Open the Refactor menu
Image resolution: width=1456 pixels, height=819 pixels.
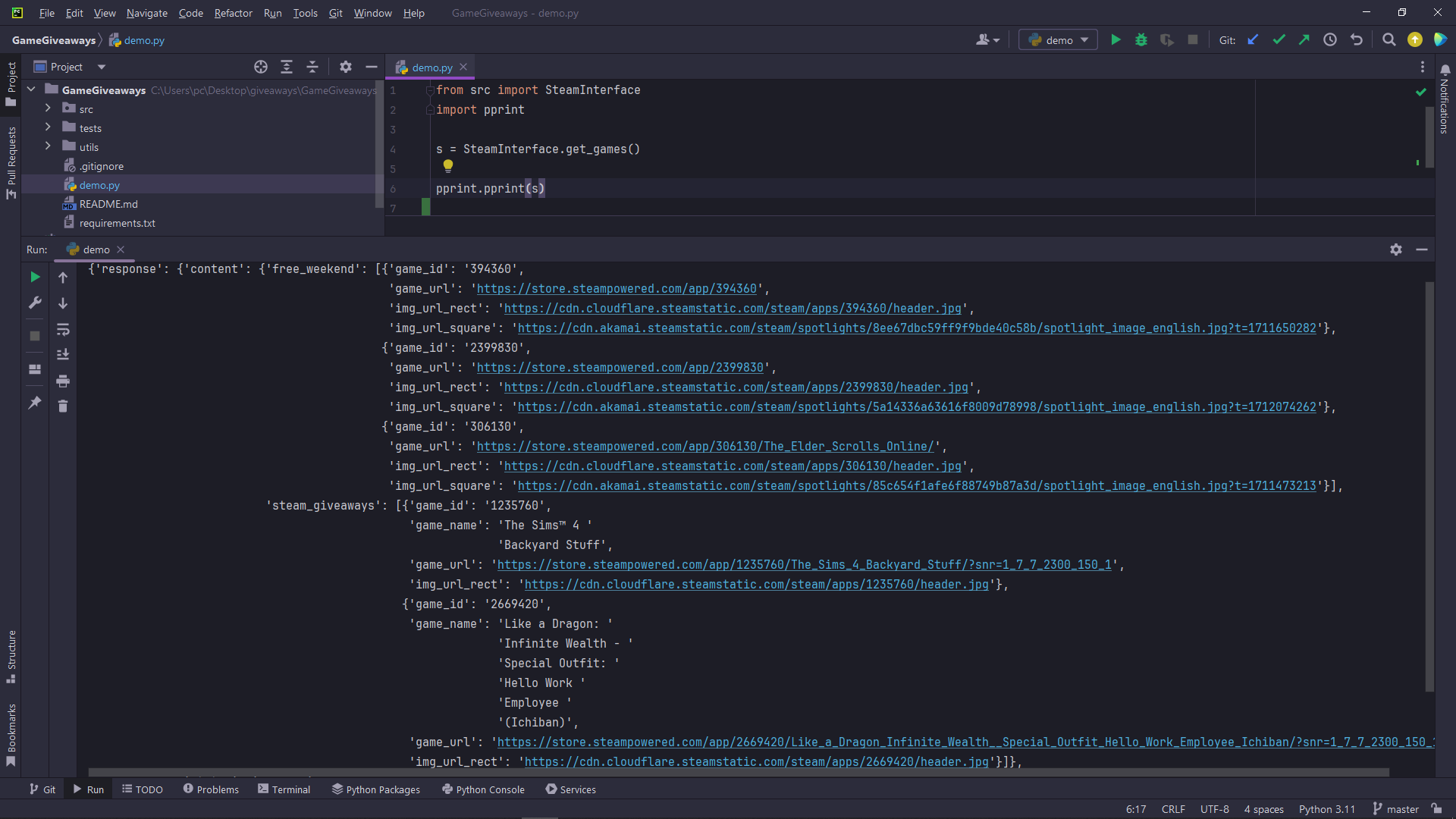233,13
